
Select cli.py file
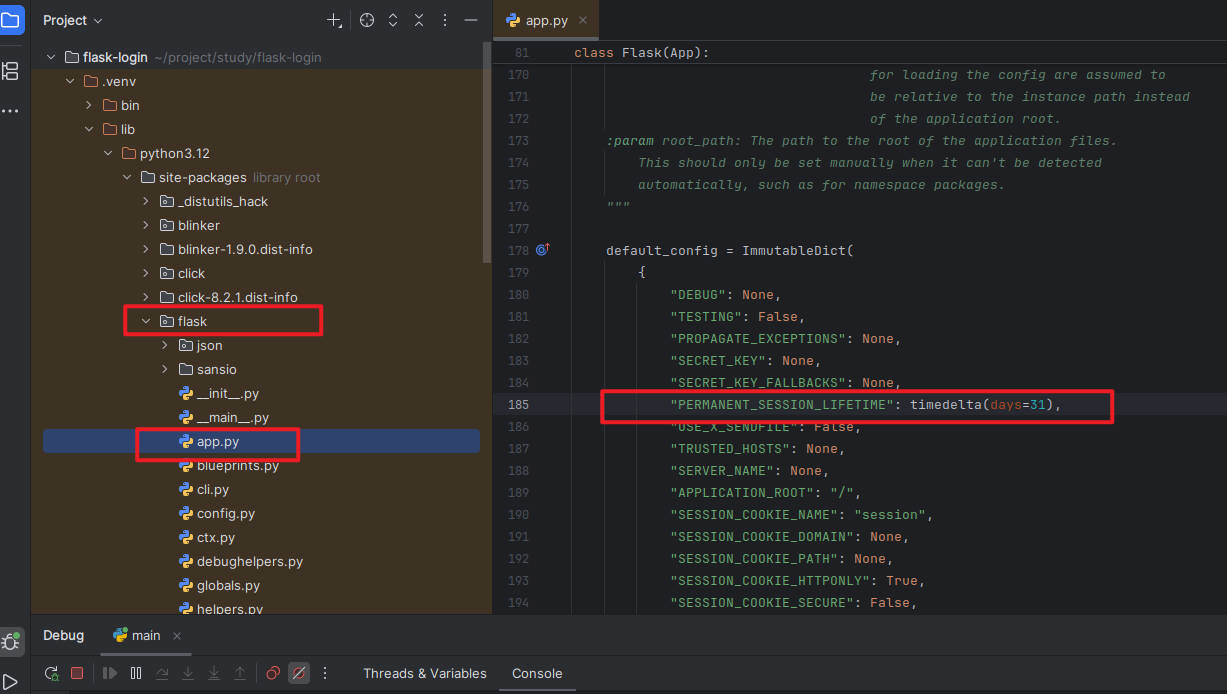click(213, 489)
